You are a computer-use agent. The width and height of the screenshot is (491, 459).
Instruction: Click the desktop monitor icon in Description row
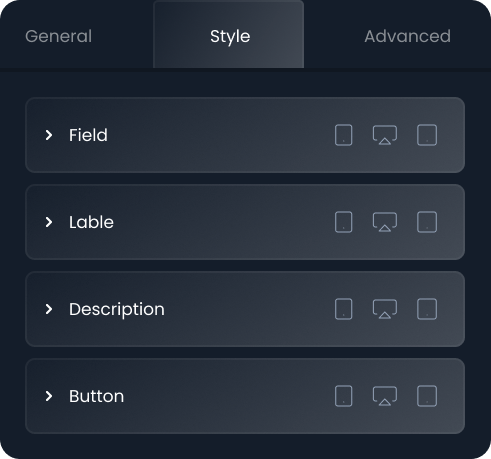[x=385, y=309]
